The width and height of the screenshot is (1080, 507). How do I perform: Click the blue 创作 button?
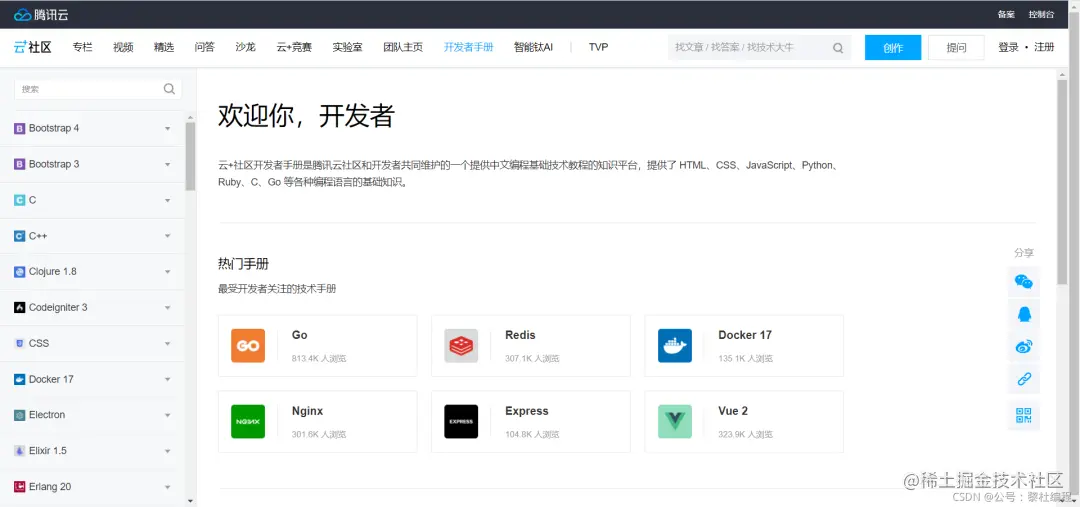(893, 48)
